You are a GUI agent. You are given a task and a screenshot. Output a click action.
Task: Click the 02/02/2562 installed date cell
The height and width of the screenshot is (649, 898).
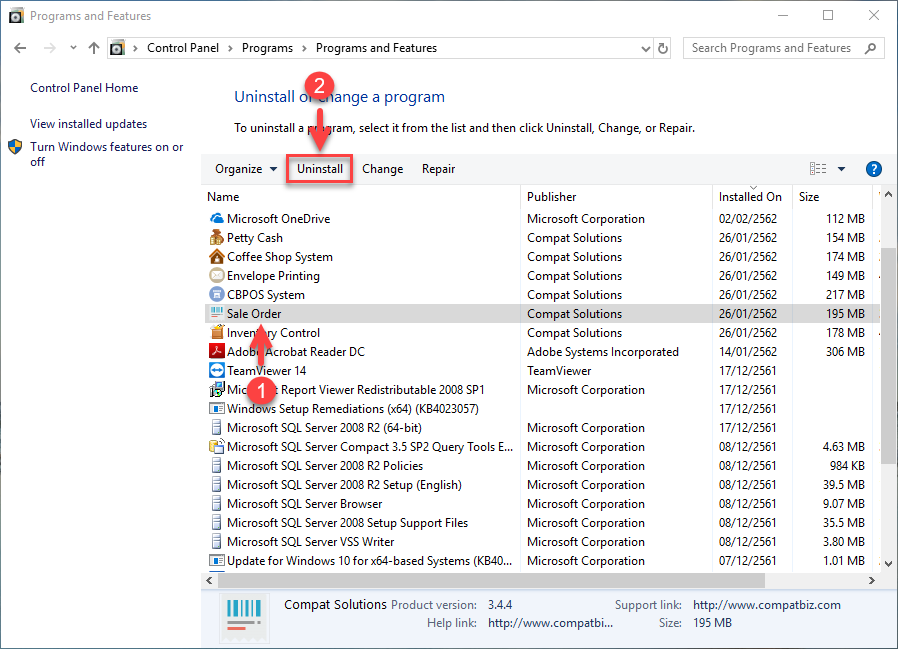click(747, 219)
